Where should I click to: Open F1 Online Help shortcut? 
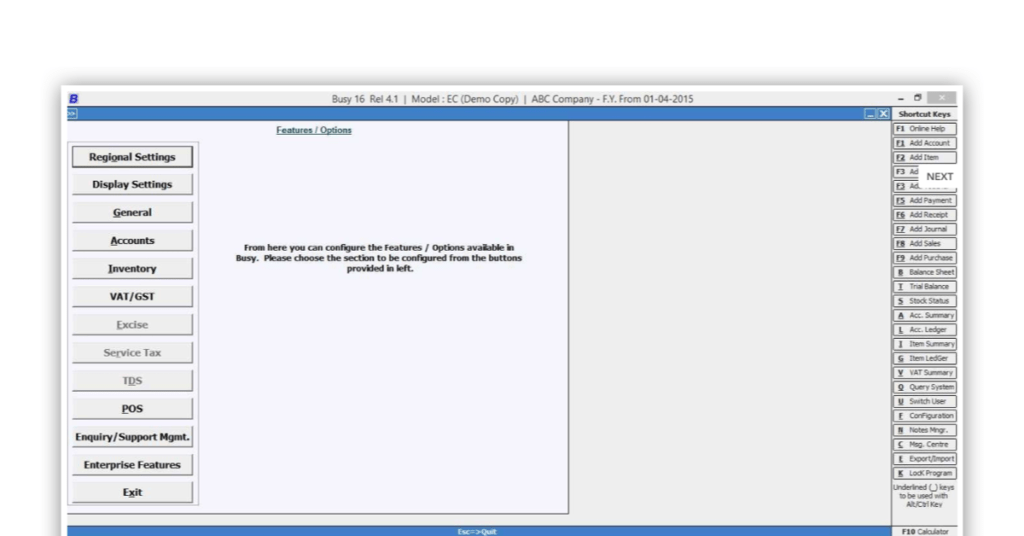925,129
